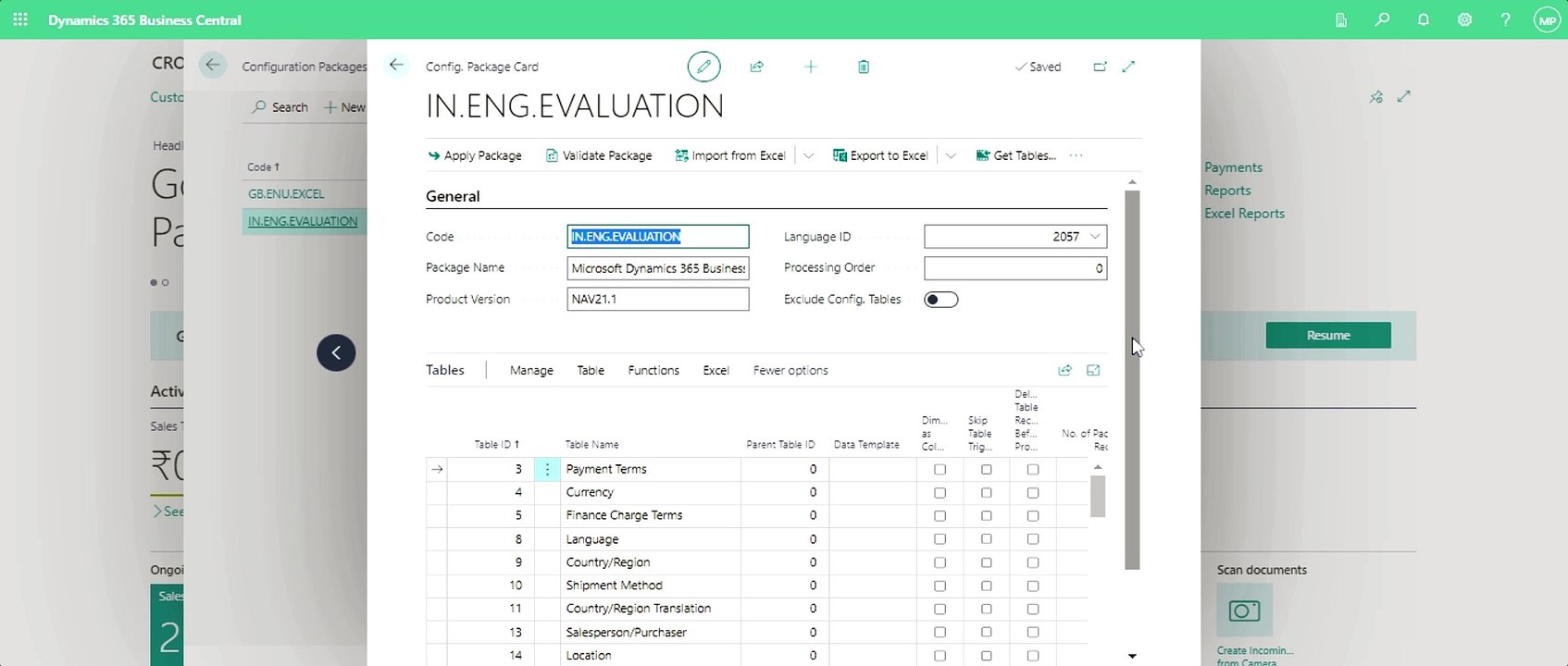Image resolution: width=1568 pixels, height=666 pixels.
Task: Open the Excel menu in Tables section
Action: [x=716, y=370]
